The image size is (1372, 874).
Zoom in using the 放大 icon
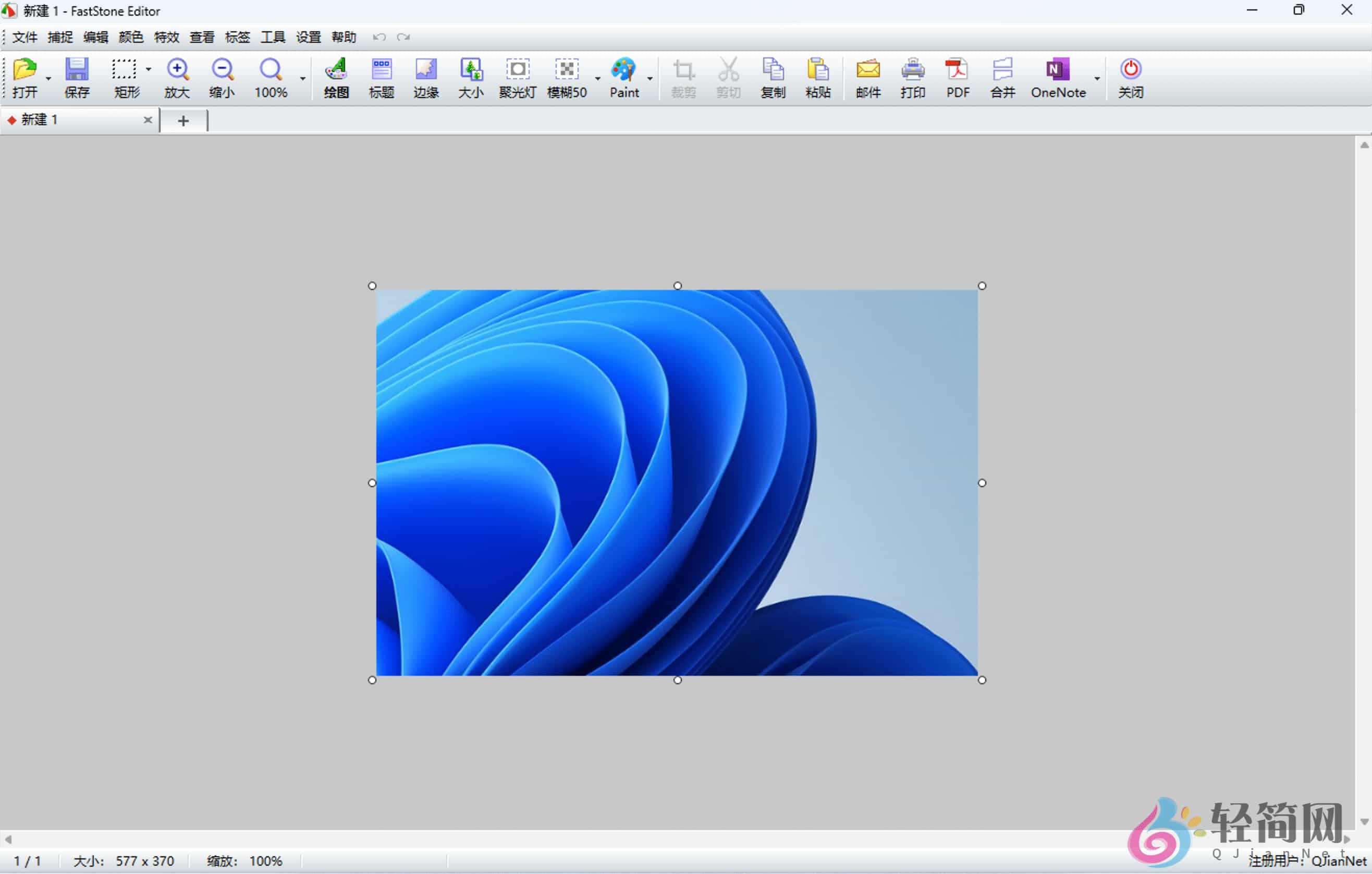click(x=177, y=69)
